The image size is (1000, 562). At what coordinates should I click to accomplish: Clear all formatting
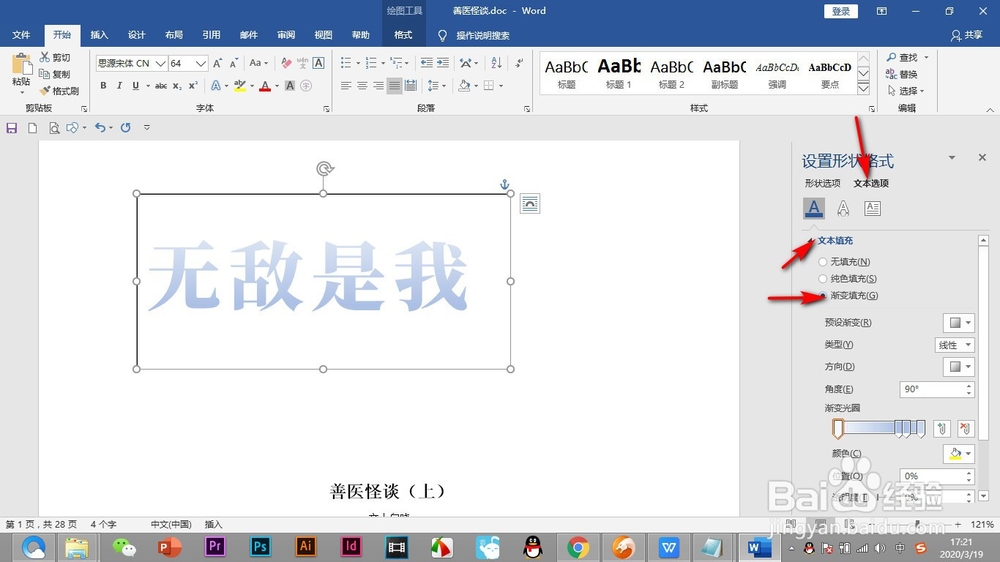[x=286, y=63]
